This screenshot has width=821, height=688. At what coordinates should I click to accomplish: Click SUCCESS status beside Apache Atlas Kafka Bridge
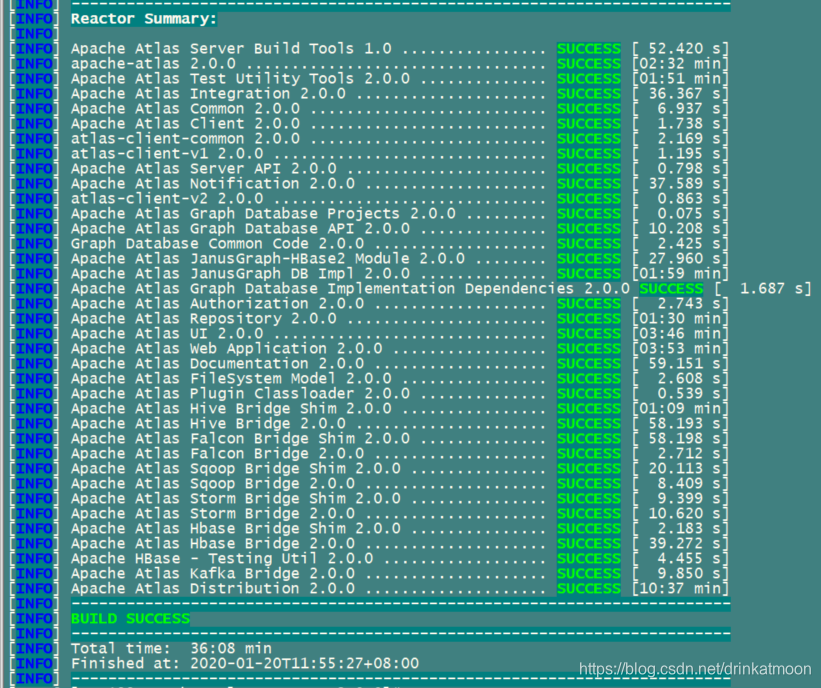(x=589, y=574)
